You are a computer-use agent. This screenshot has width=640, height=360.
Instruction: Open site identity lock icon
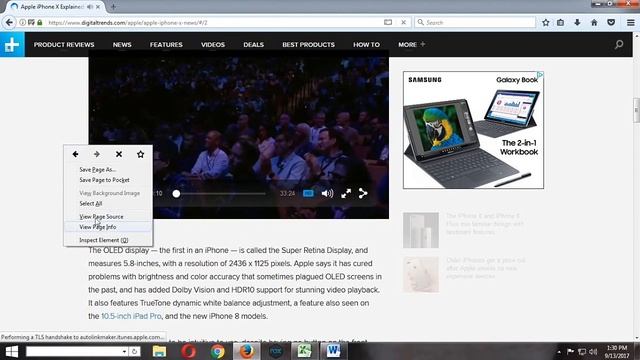(x=40, y=22)
